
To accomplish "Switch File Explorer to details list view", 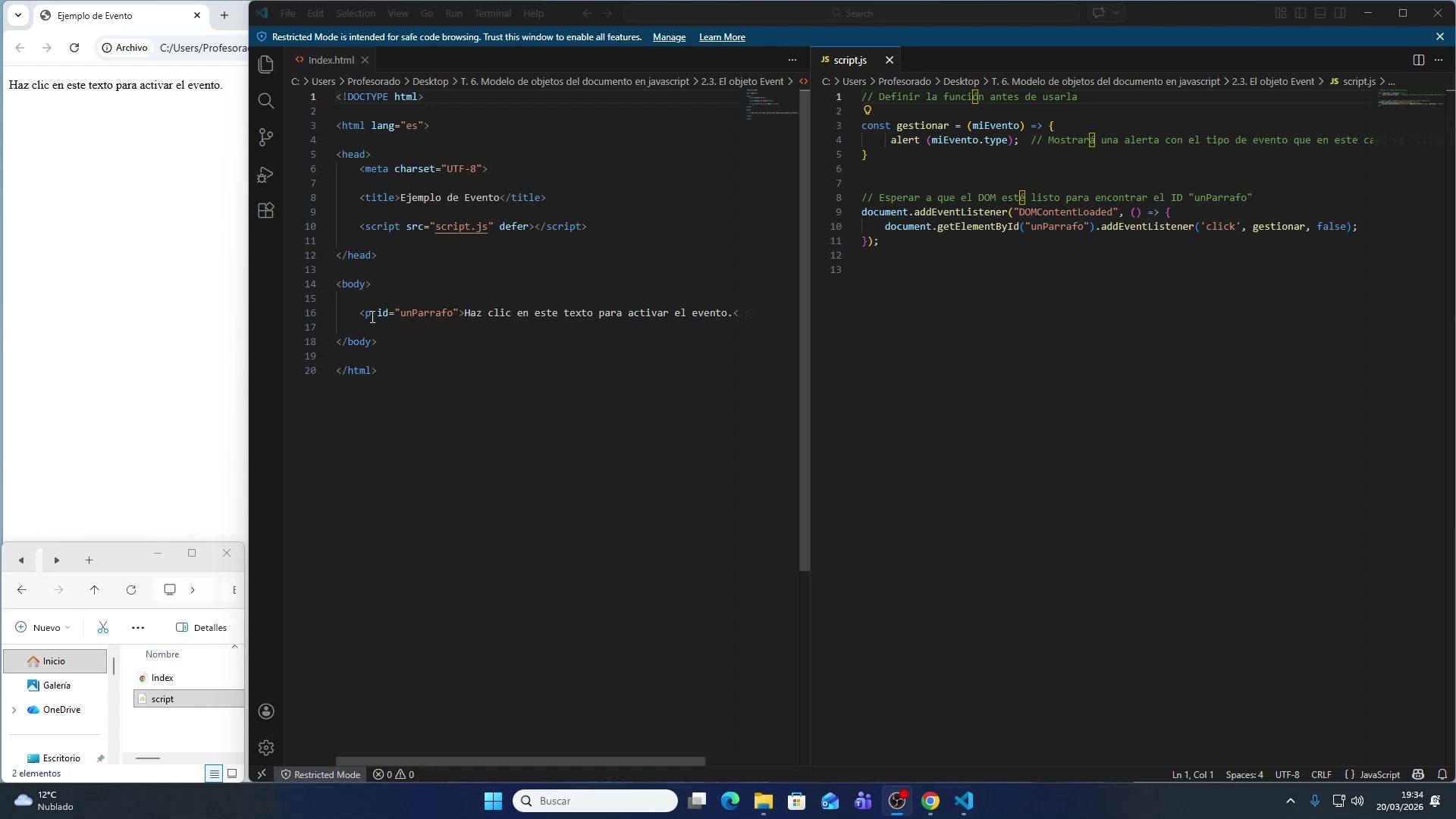I will point(214,773).
